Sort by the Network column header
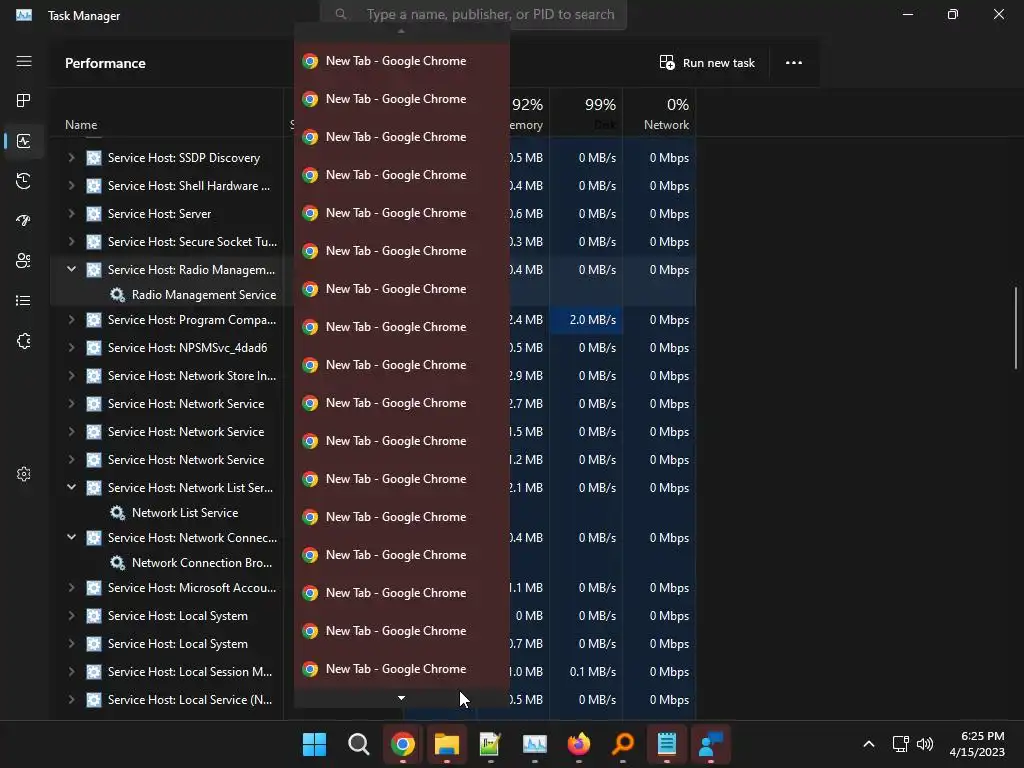 coord(659,114)
